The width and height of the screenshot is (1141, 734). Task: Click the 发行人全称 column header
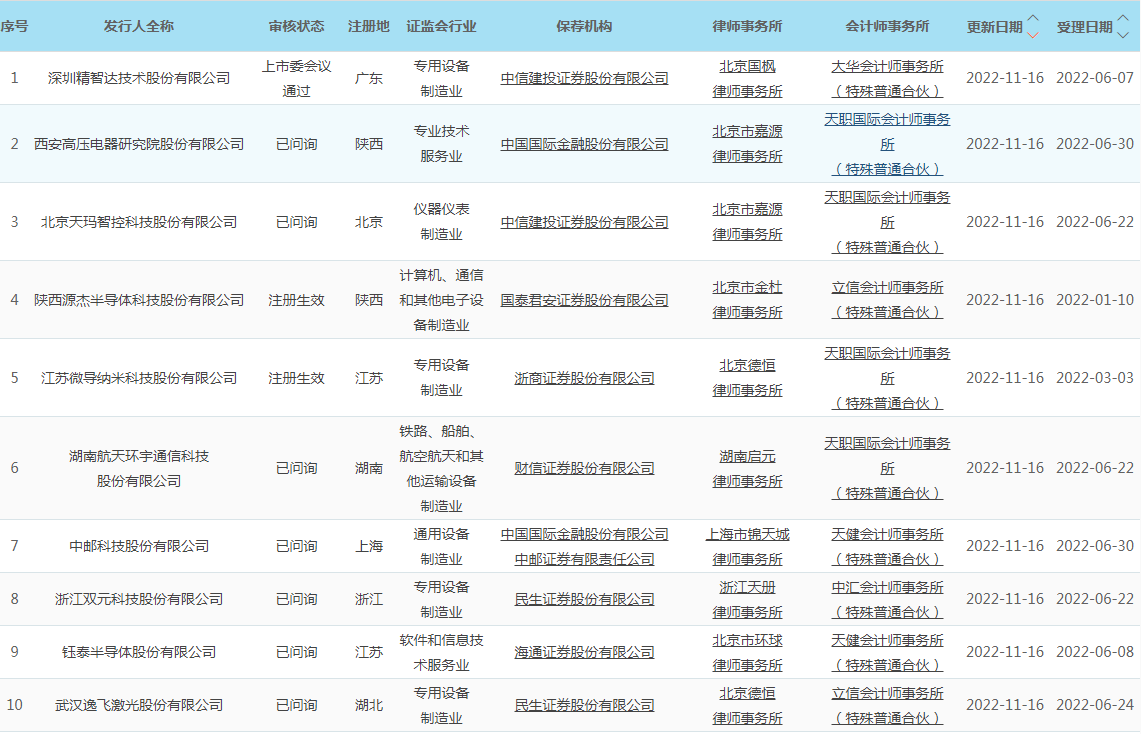pos(139,26)
